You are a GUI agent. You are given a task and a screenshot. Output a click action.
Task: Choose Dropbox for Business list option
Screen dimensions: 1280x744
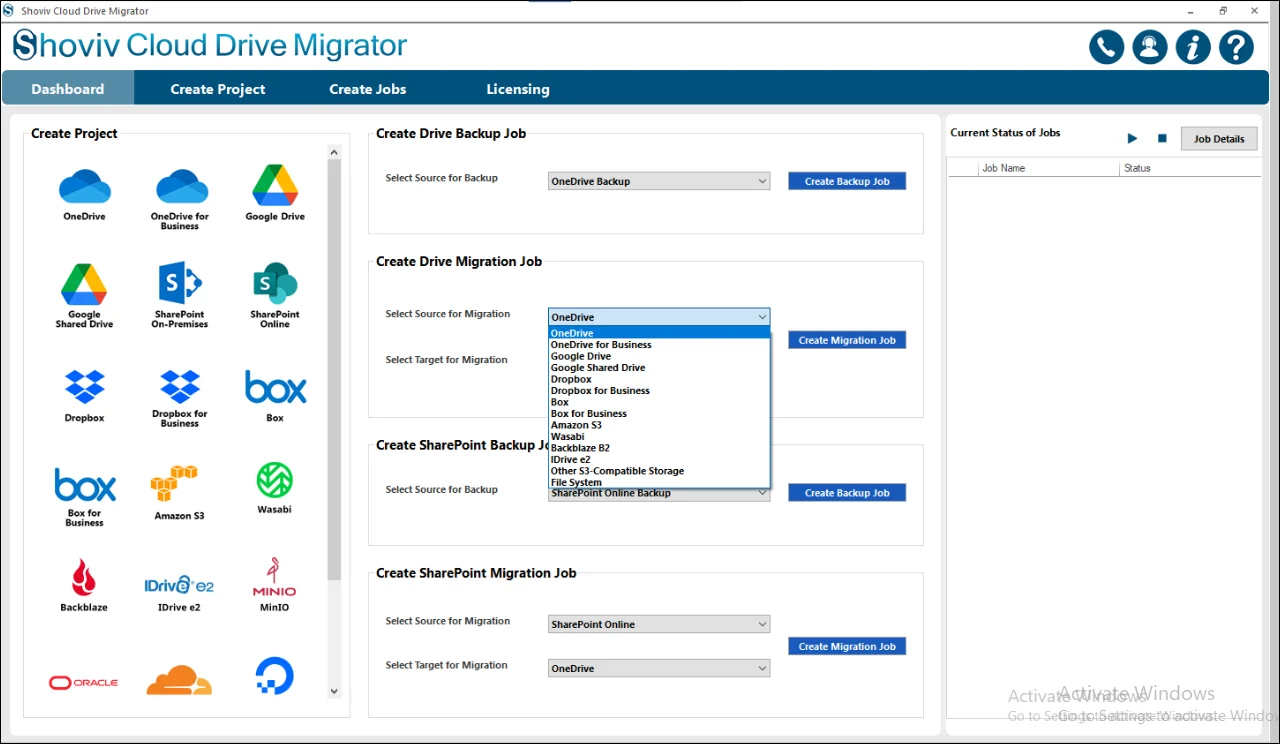pos(659,391)
